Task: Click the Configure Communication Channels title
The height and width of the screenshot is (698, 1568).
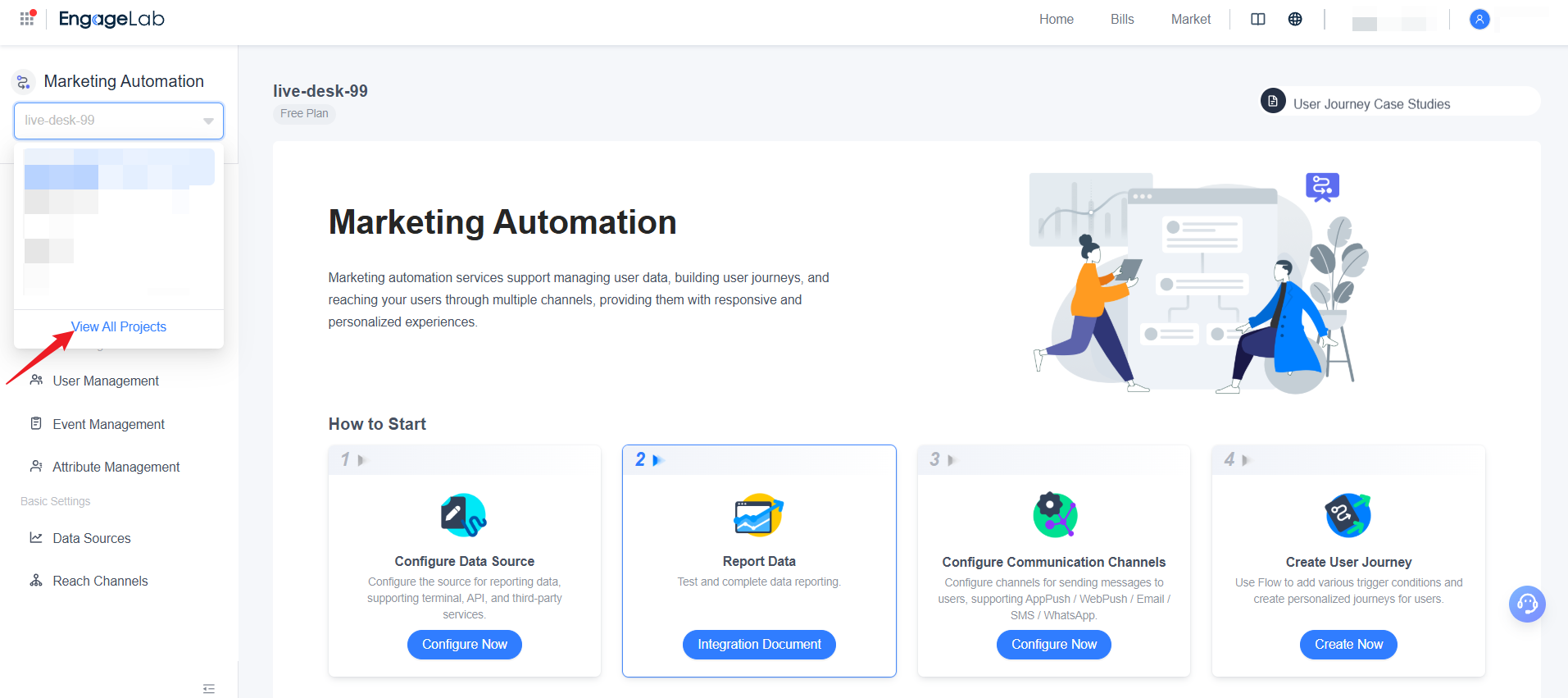Action: pos(1054,562)
